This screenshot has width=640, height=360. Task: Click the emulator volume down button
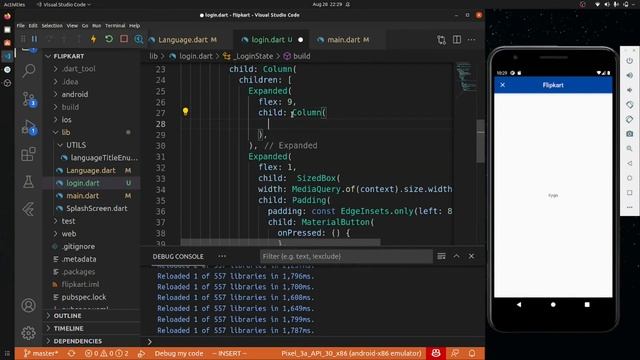(630, 90)
